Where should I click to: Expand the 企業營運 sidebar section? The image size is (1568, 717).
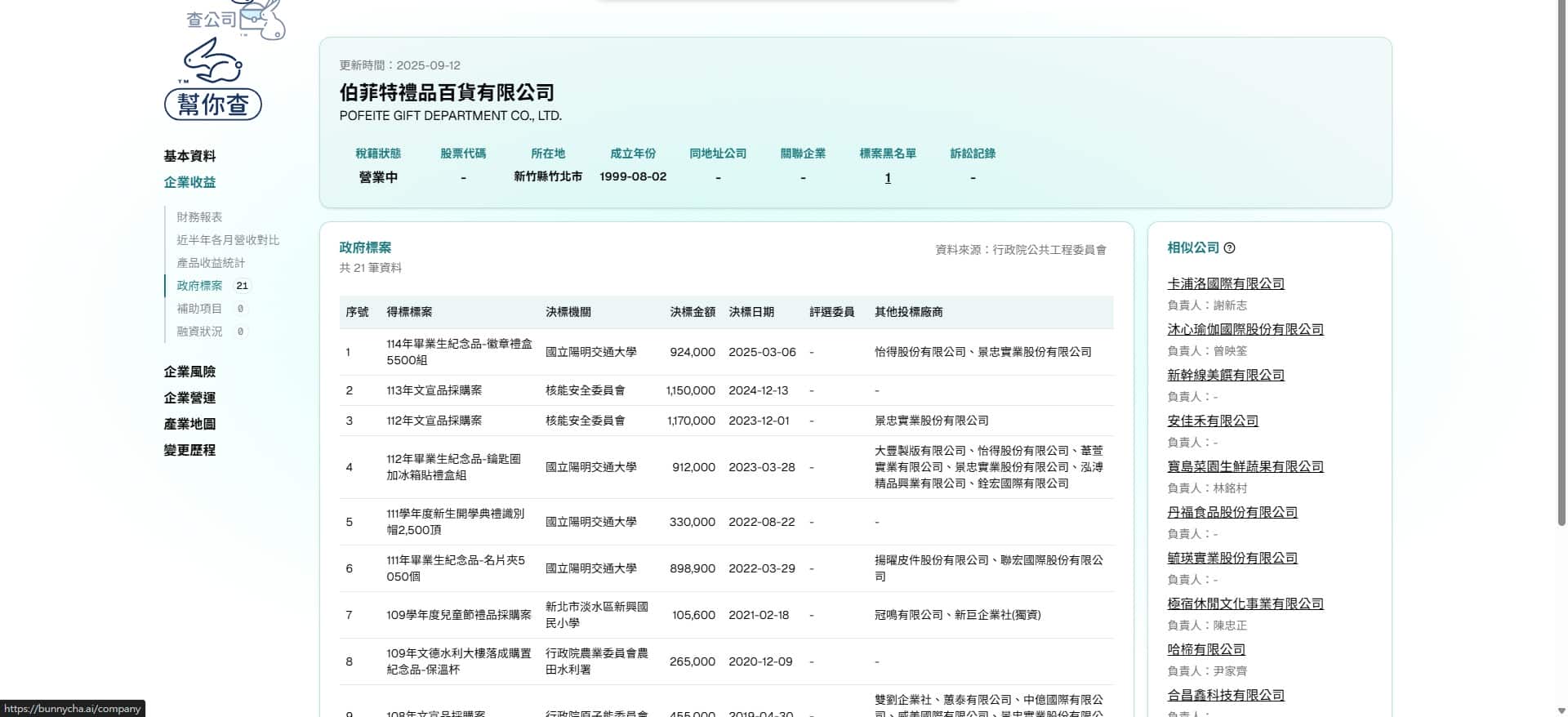click(x=189, y=398)
